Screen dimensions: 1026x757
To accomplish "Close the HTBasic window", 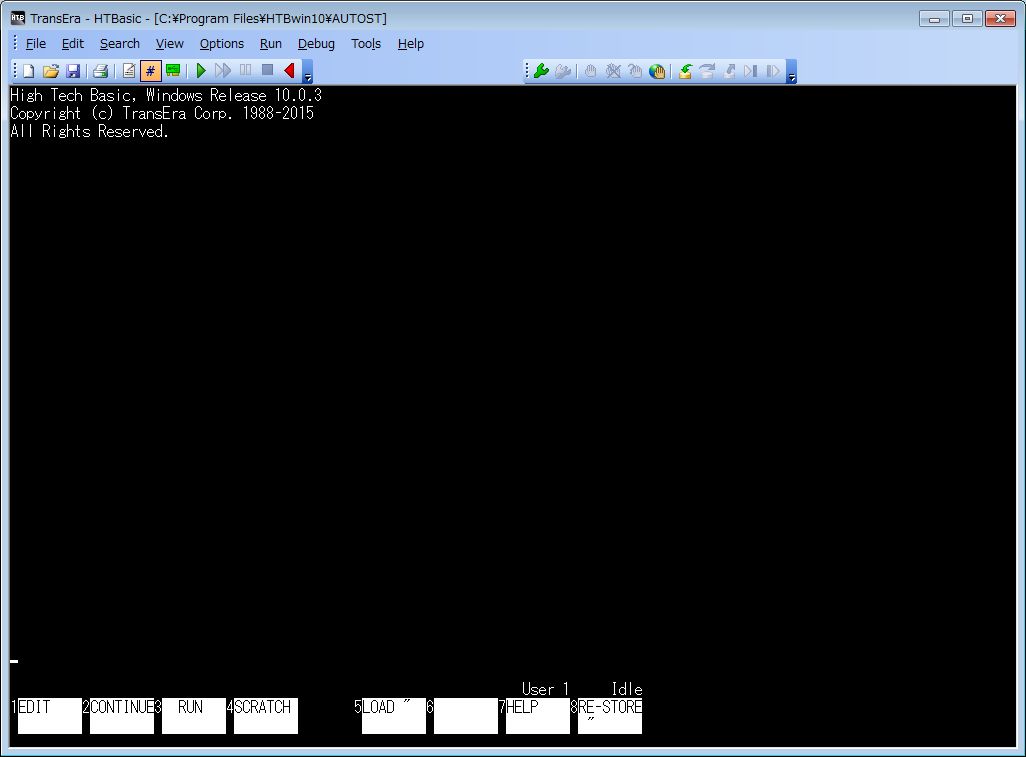I will click(1000, 19).
